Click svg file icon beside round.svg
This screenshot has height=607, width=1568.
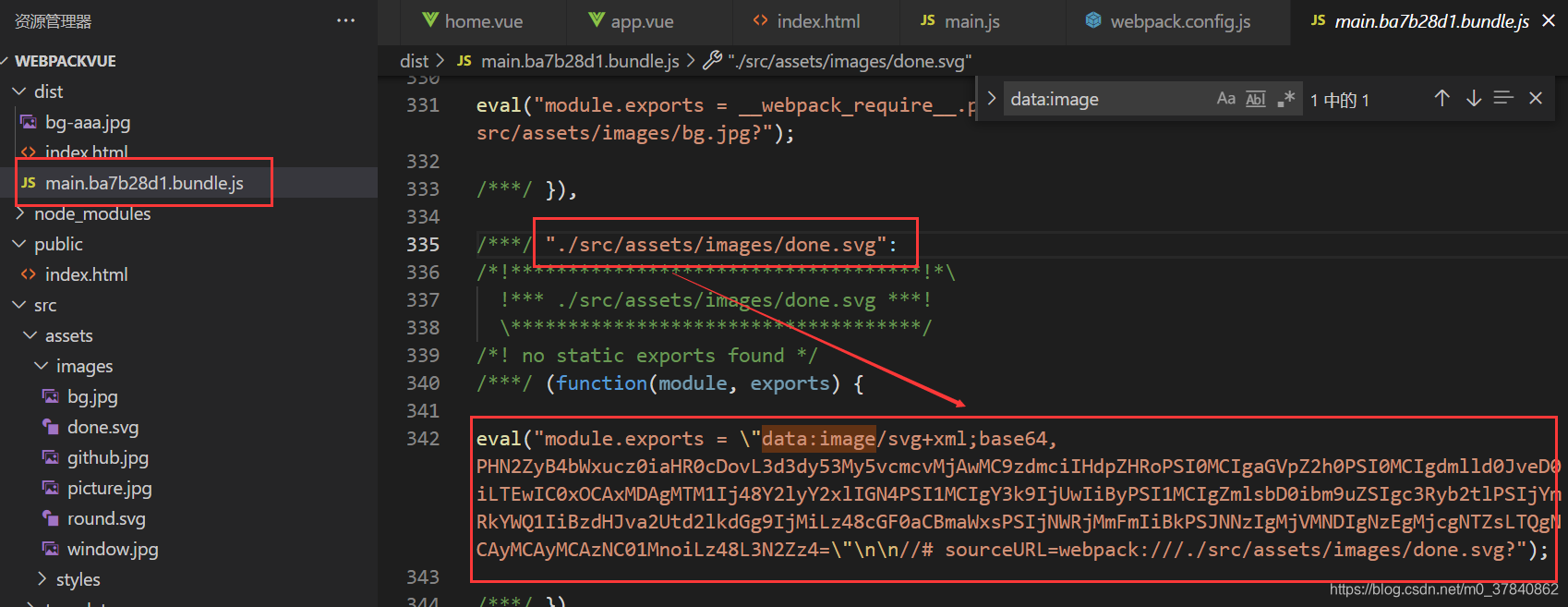(51, 518)
